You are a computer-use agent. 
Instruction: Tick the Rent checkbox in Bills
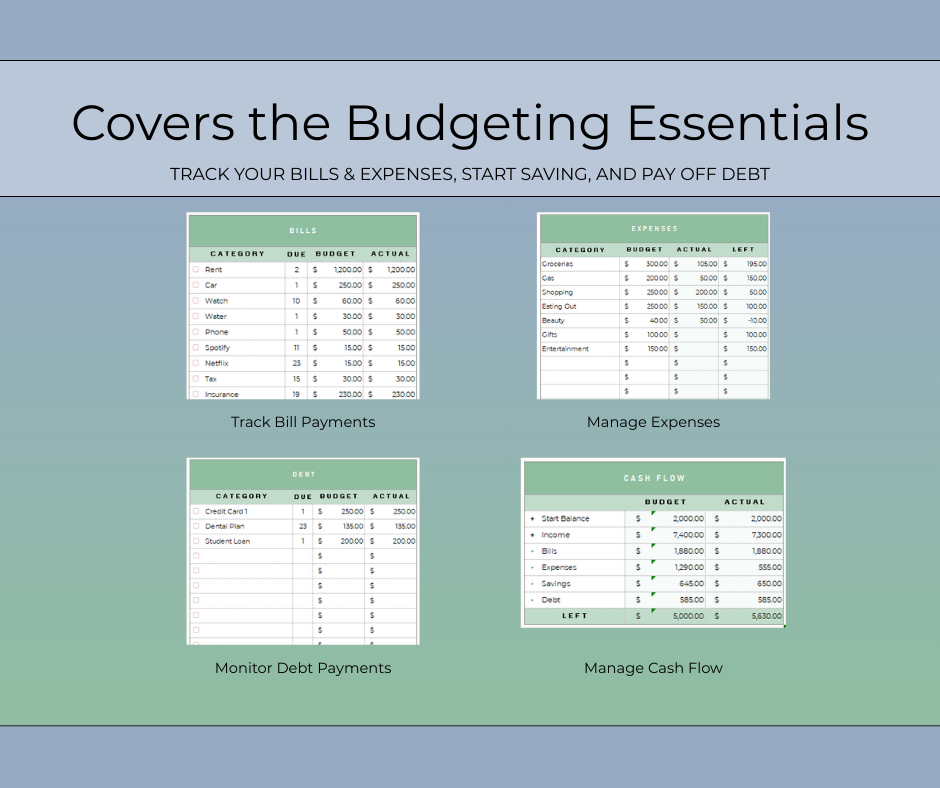click(195, 269)
